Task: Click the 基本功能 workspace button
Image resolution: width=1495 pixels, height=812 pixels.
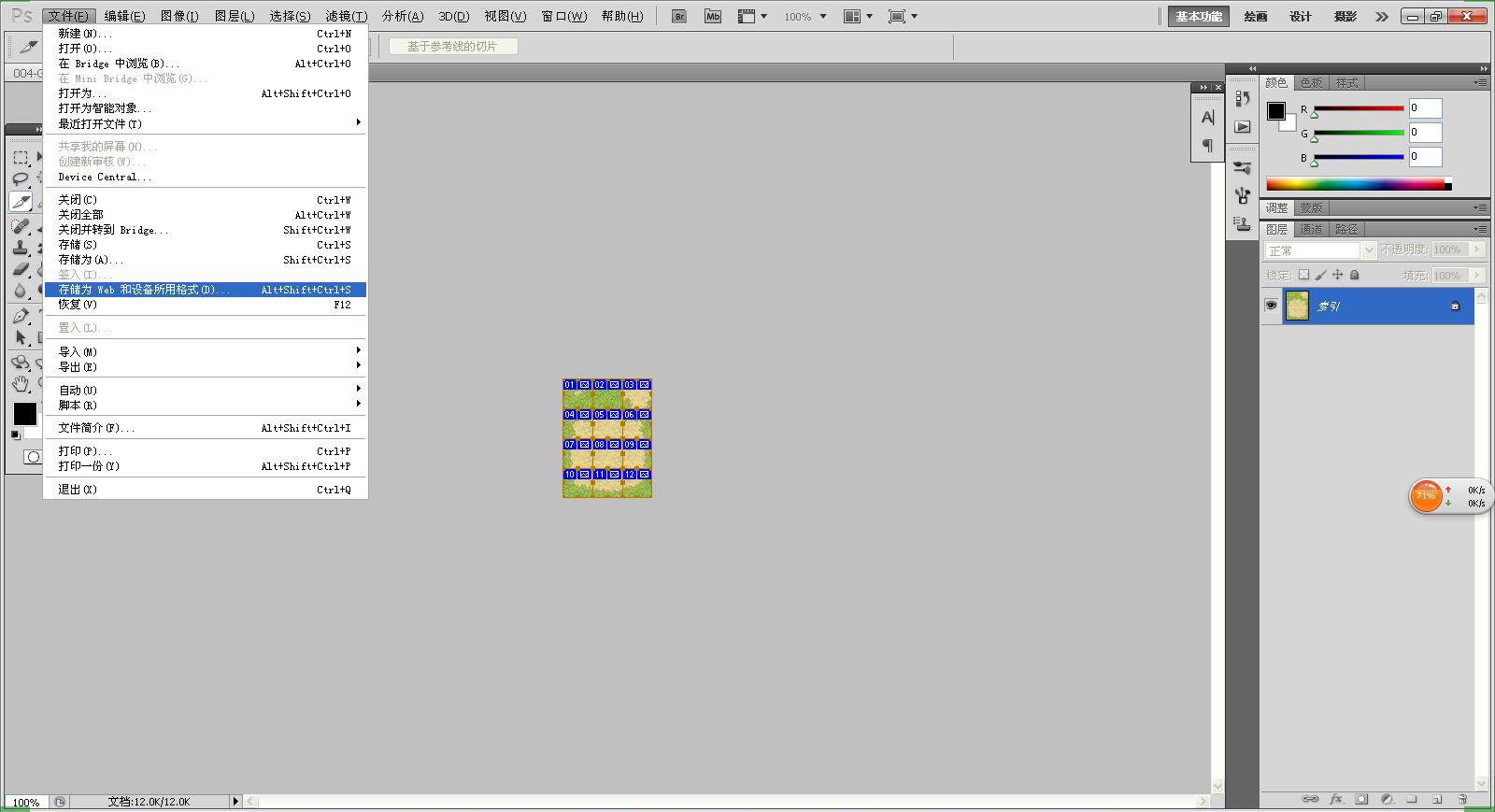Action: tap(1199, 16)
